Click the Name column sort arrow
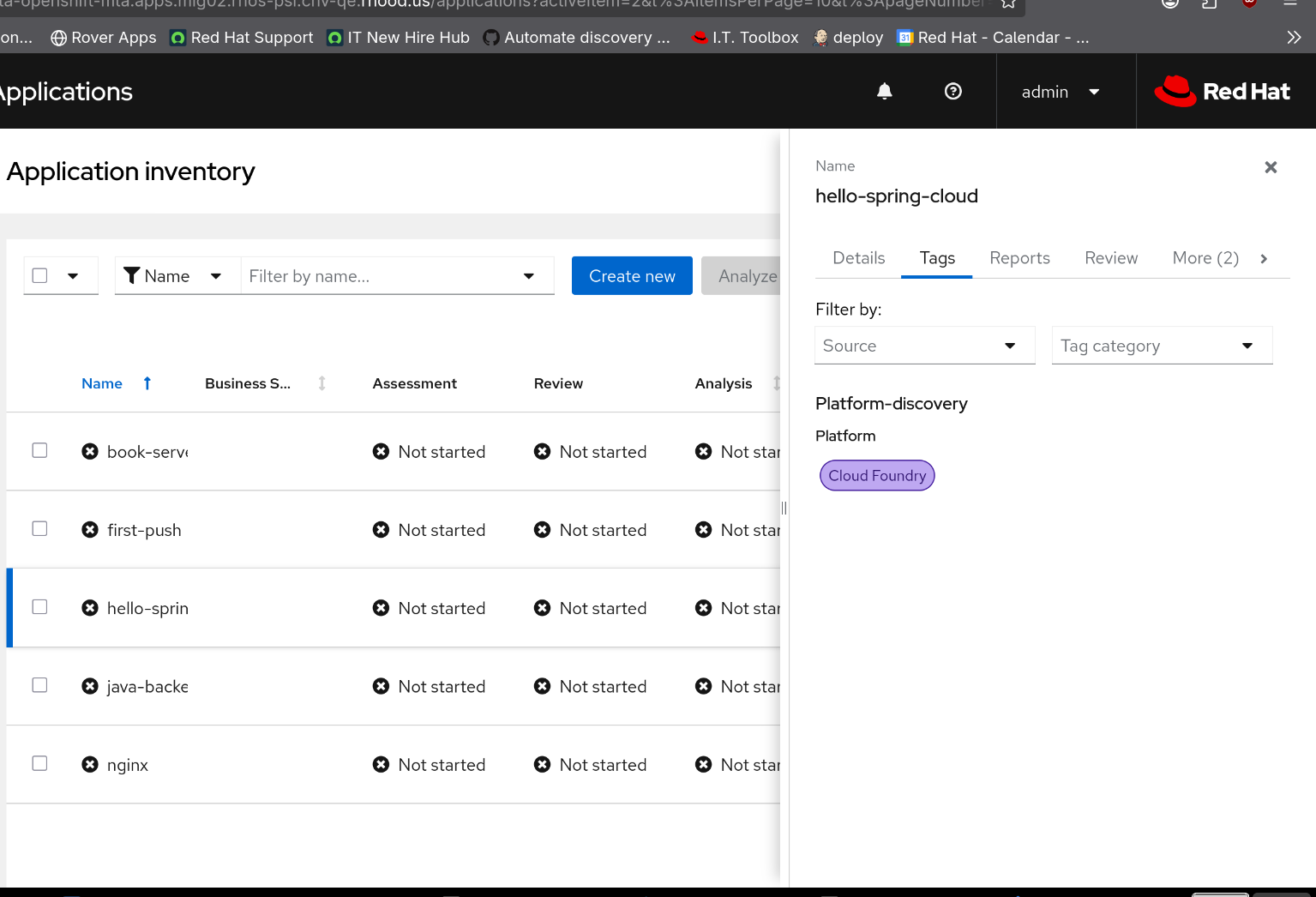 click(147, 383)
